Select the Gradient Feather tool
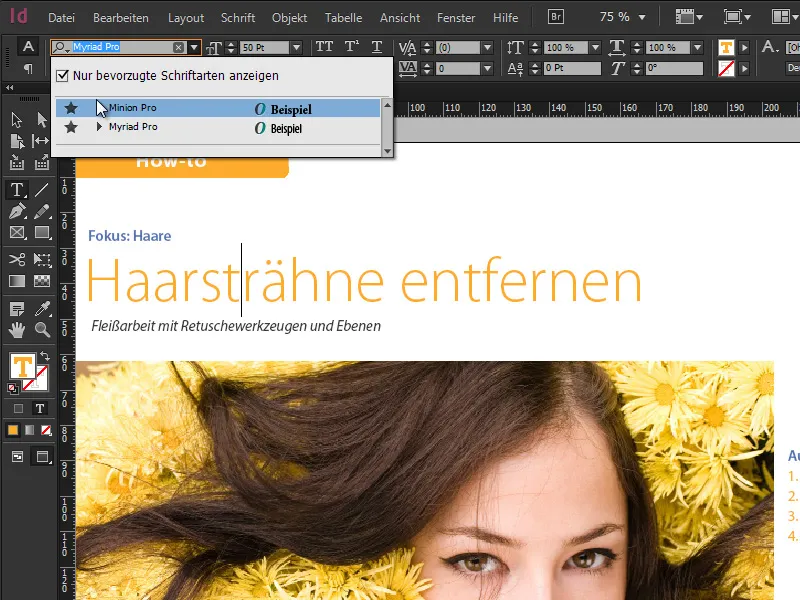Image resolution: width=800 pixels, height=600 pixels. coord(42,281)
